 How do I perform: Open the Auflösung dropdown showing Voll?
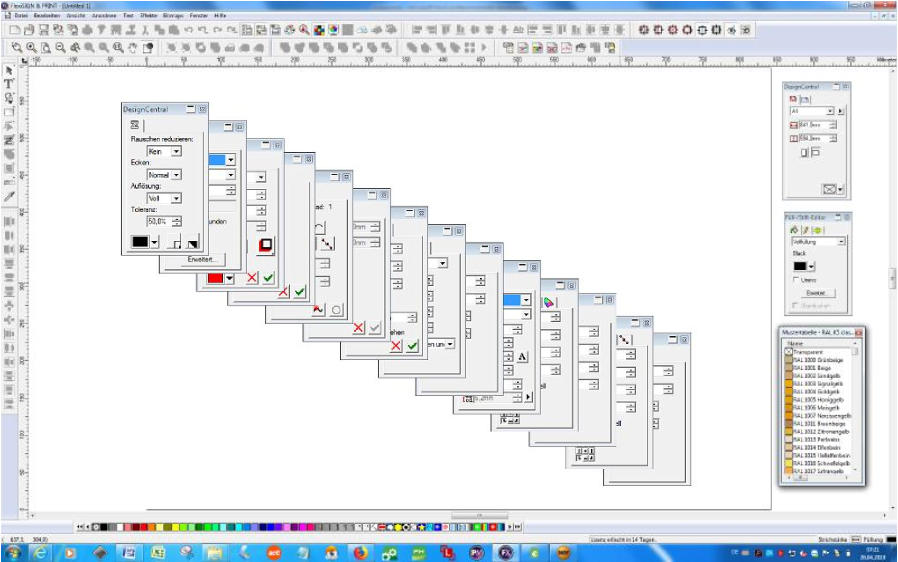pos(176,198)
